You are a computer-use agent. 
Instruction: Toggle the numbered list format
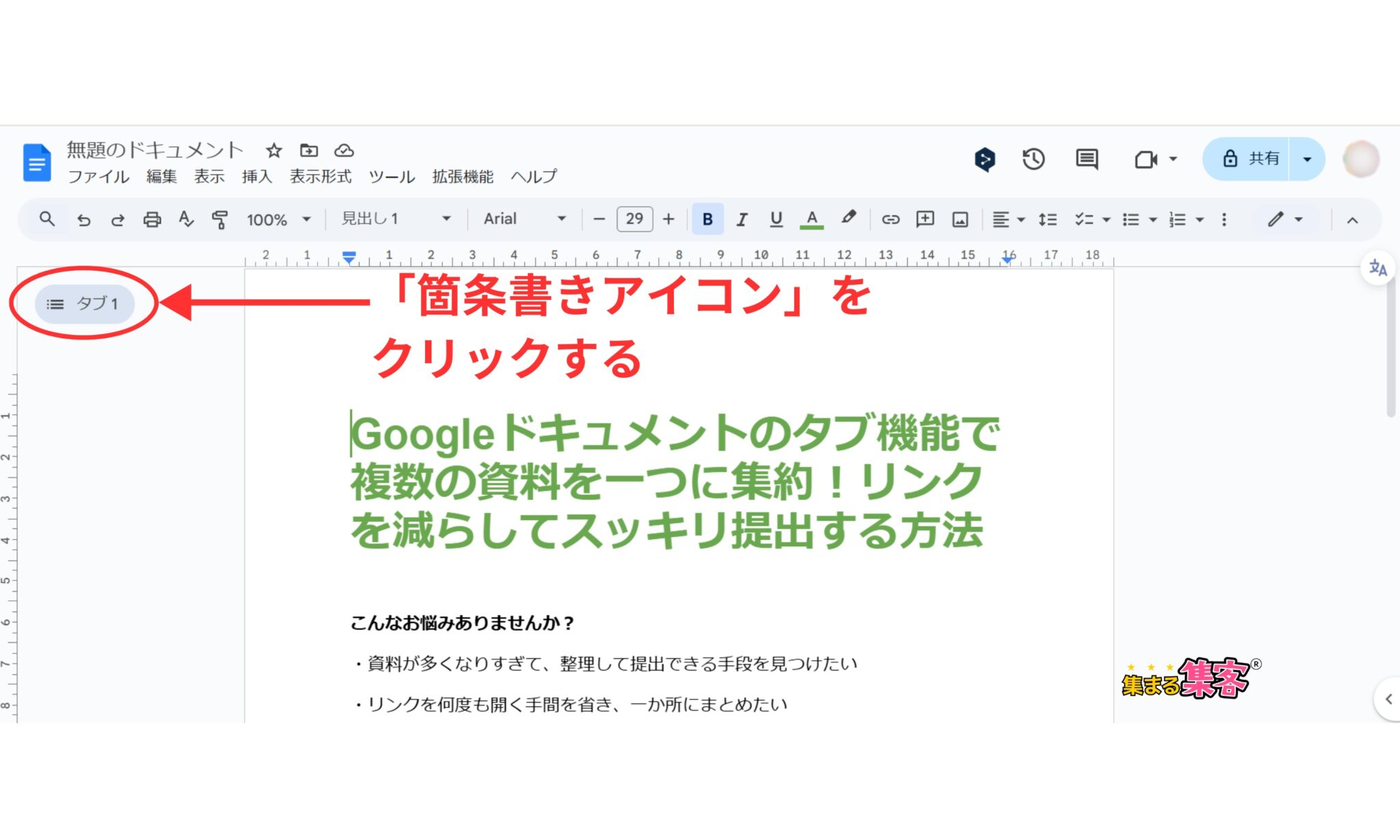coord(1177,219)
